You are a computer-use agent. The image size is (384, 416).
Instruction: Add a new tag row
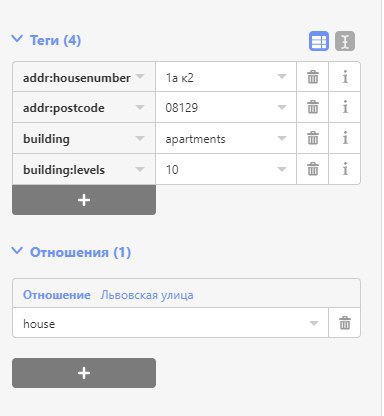pos(84,200)
